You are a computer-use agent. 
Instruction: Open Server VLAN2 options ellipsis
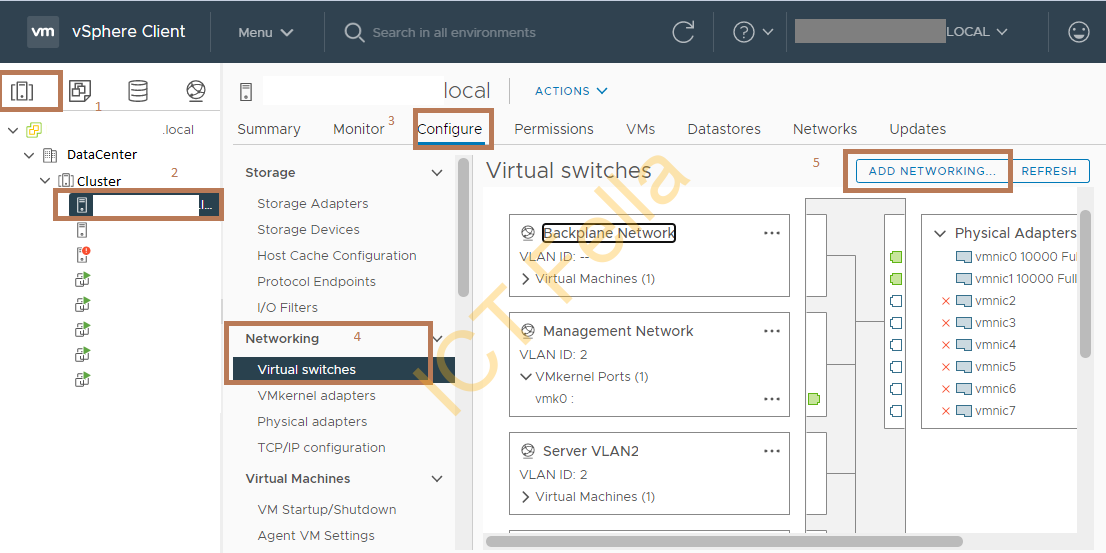(772, 451)
